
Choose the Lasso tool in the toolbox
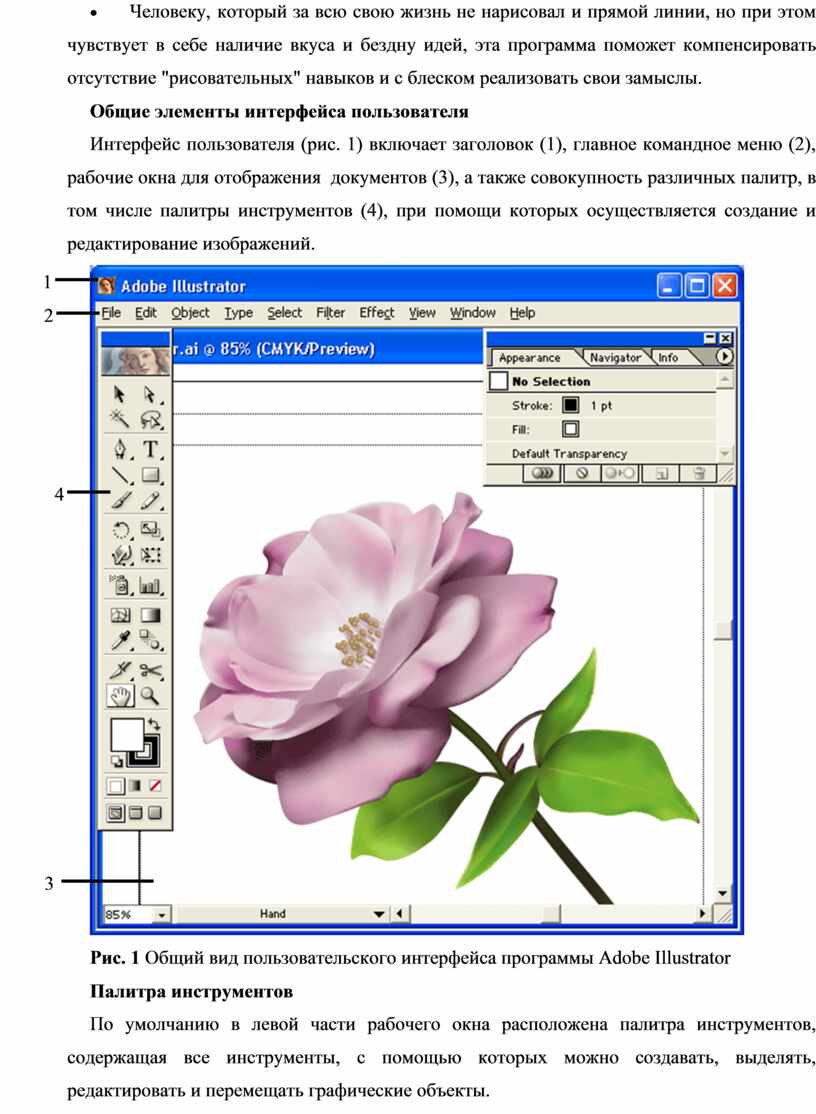click(x=151, y=419)
